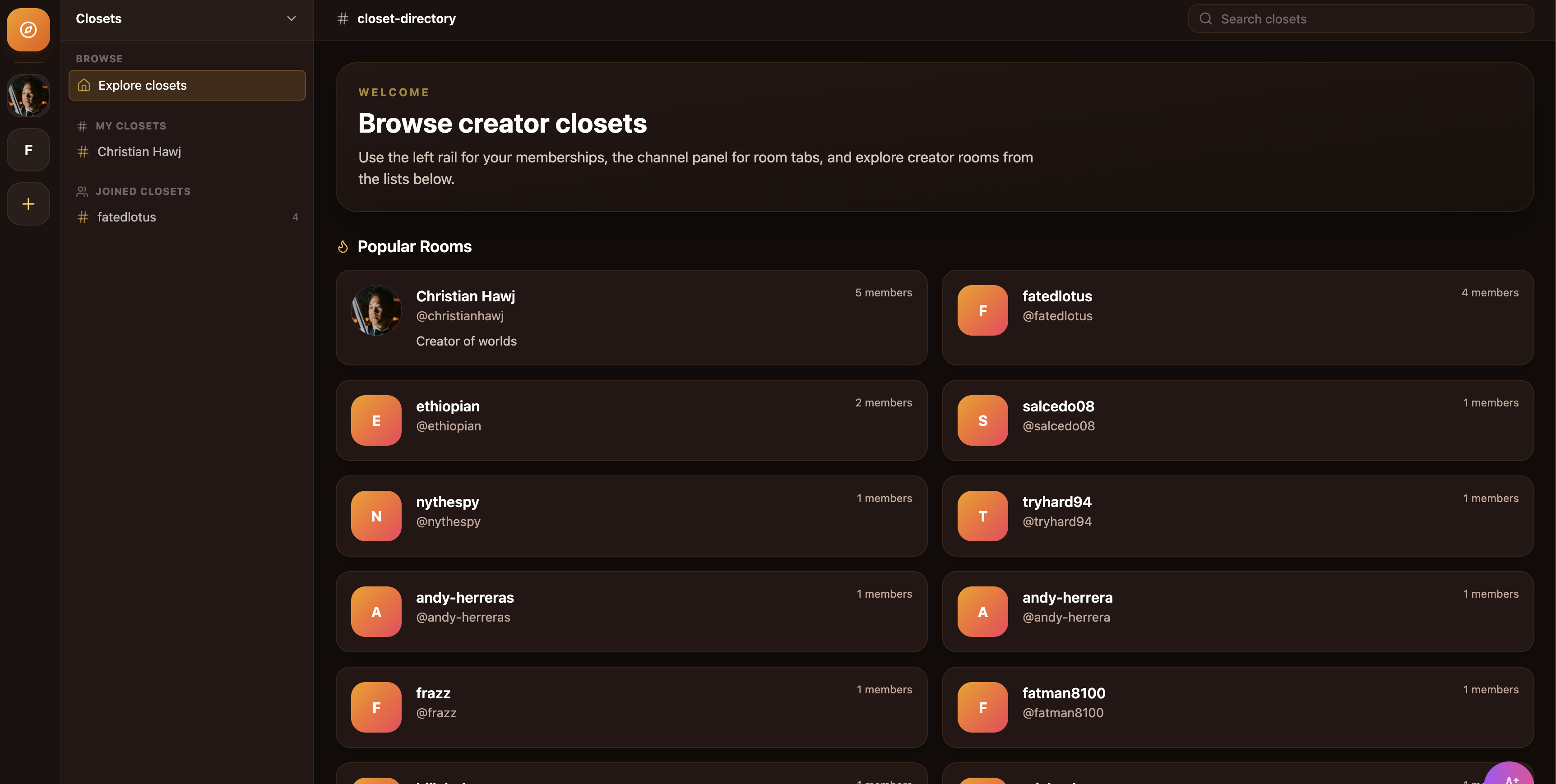Click the plus add closet button

pyautogui.click(x=28, y=204)
